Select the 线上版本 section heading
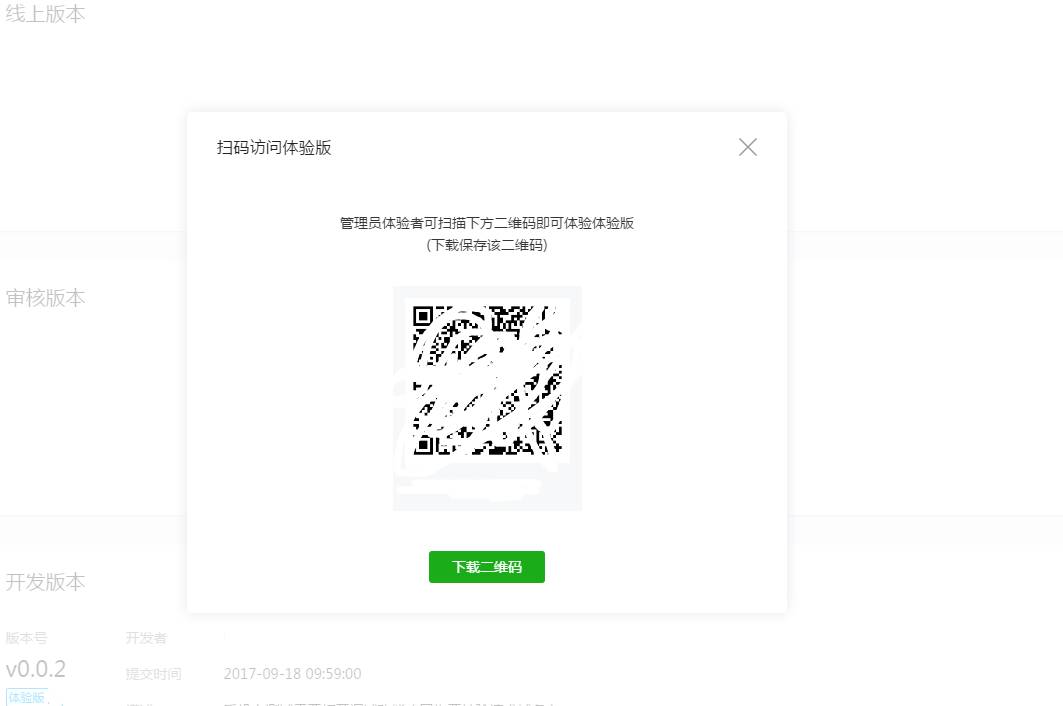Viewport: 1063px width, 706px height. [x=45, y=13]
